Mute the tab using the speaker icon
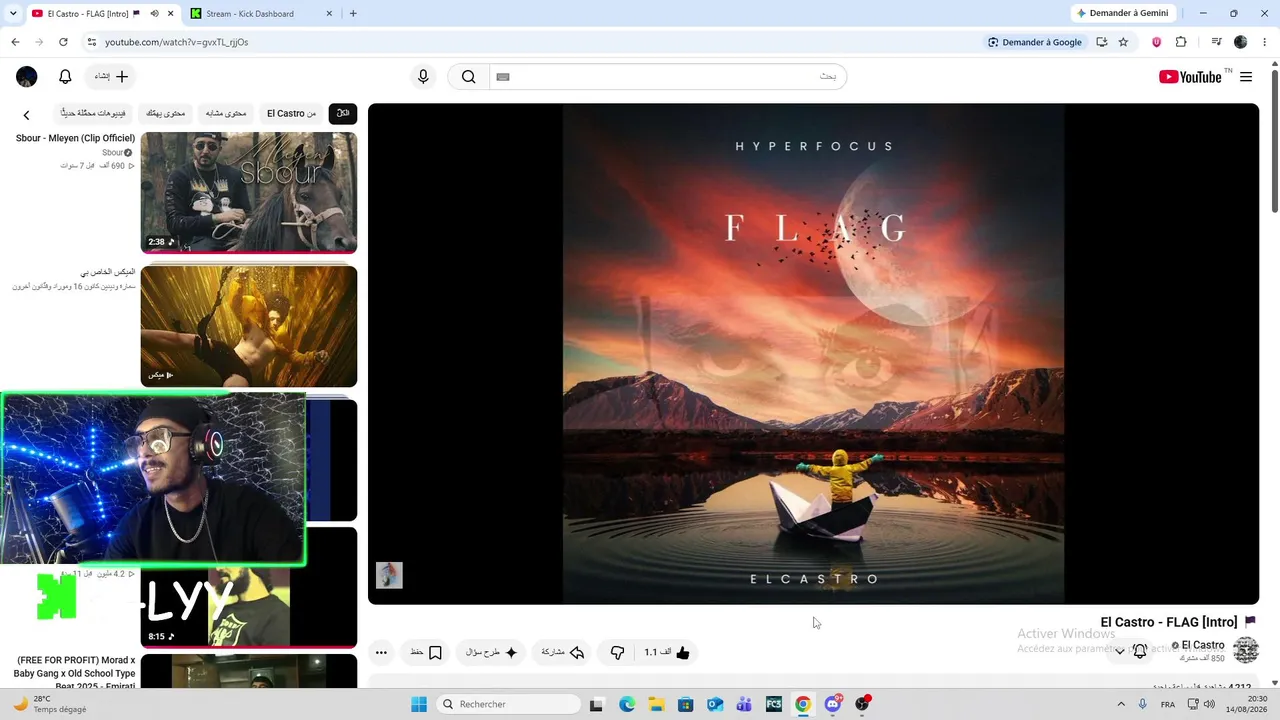Viewport: 1280px width, 720px height. [x=154, y=13]
